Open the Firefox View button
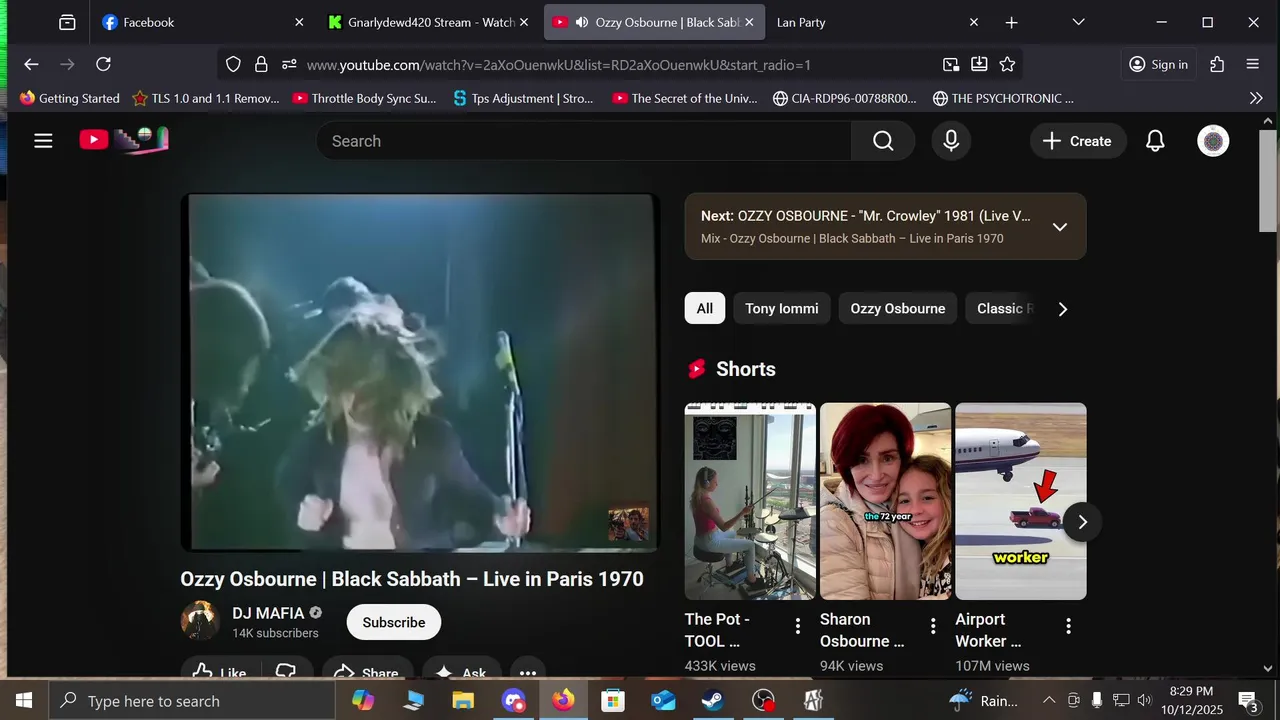The image size is (1280, 720). point(67,22)
